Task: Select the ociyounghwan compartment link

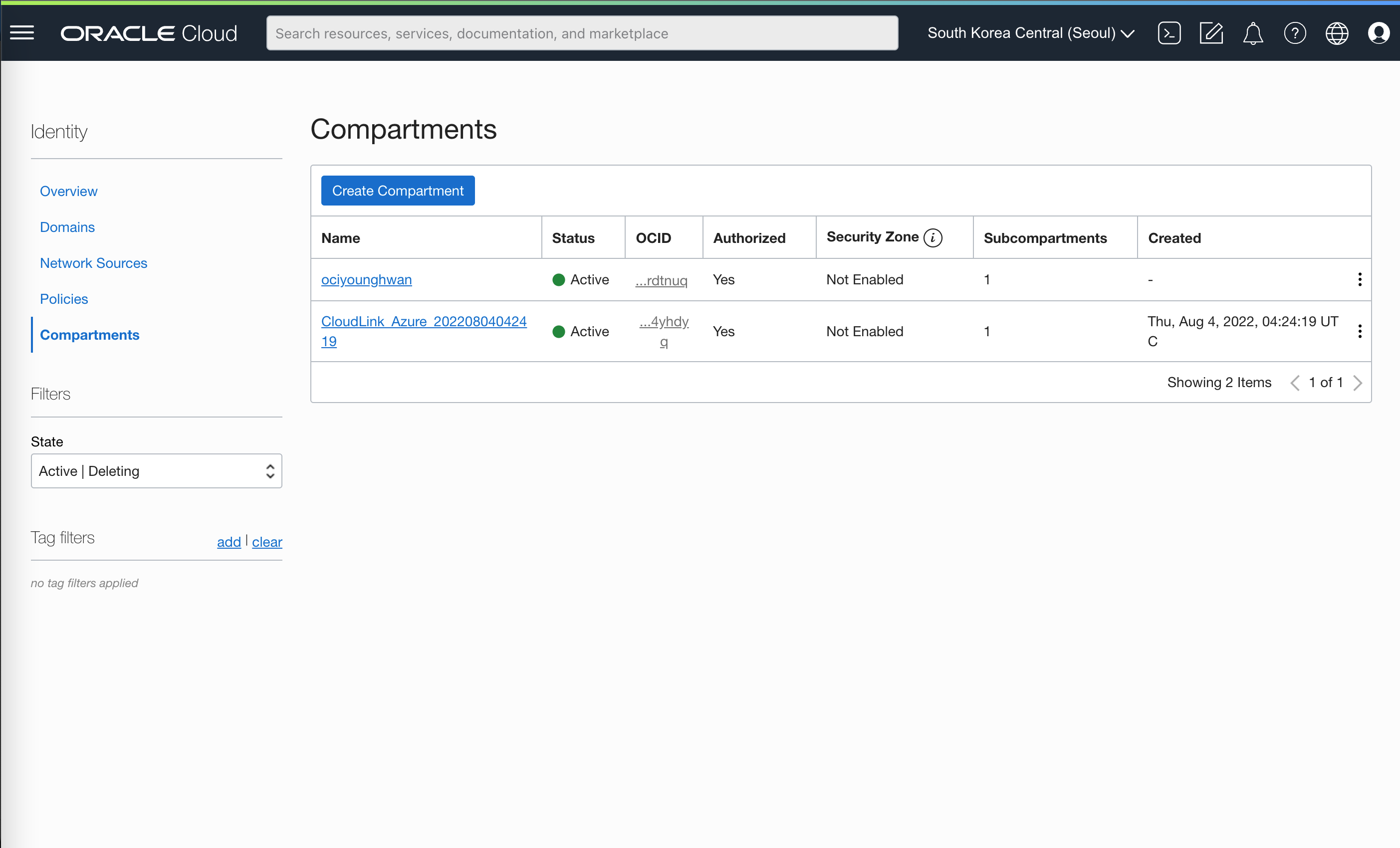Action: [x=365, y=279]
